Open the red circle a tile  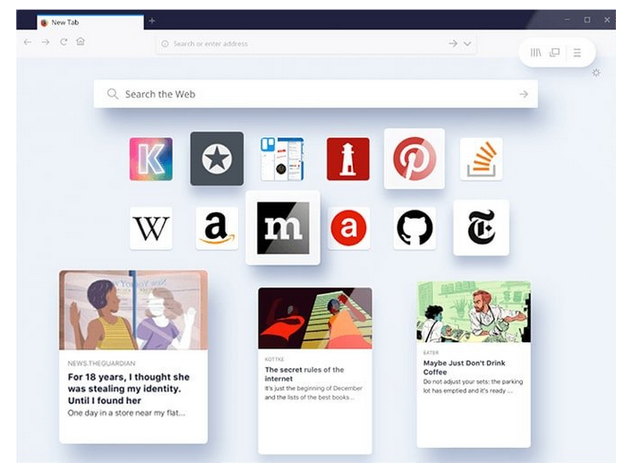point(348,228)
